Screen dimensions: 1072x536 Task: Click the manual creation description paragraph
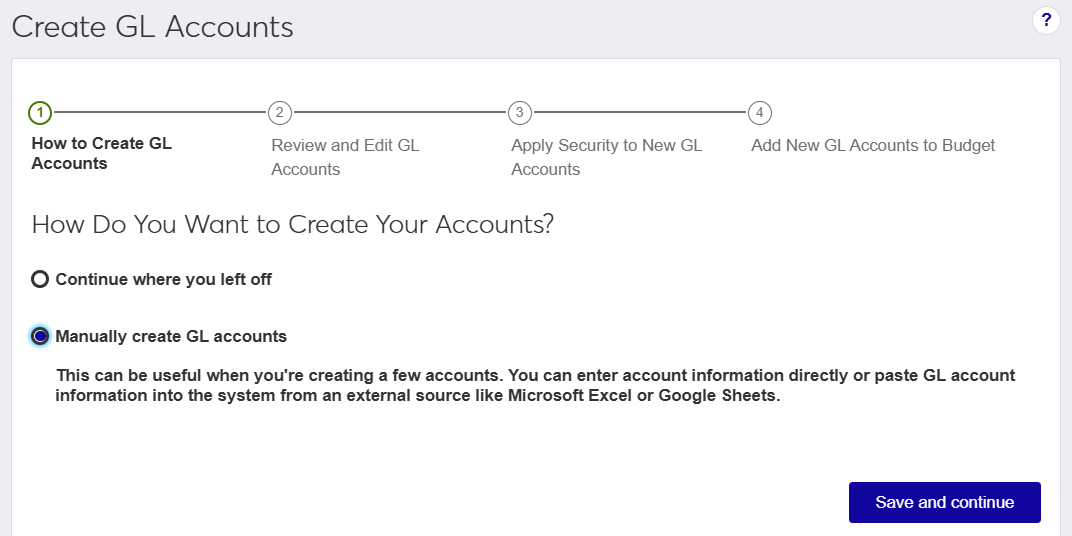coord(535,385)
